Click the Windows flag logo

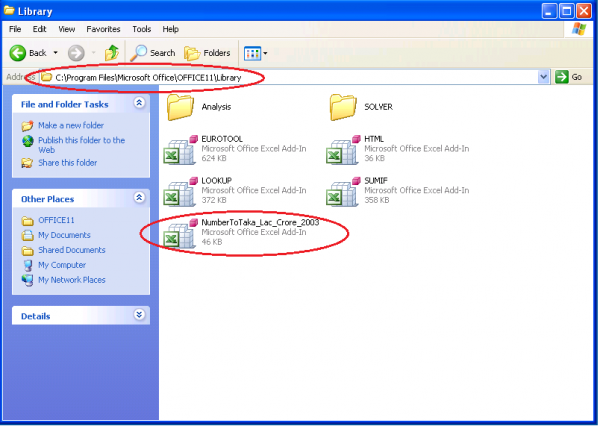coord(579,29)
